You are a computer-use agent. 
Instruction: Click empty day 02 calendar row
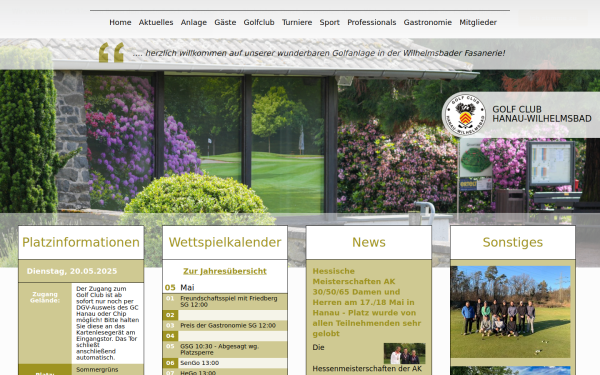[225, 315]
